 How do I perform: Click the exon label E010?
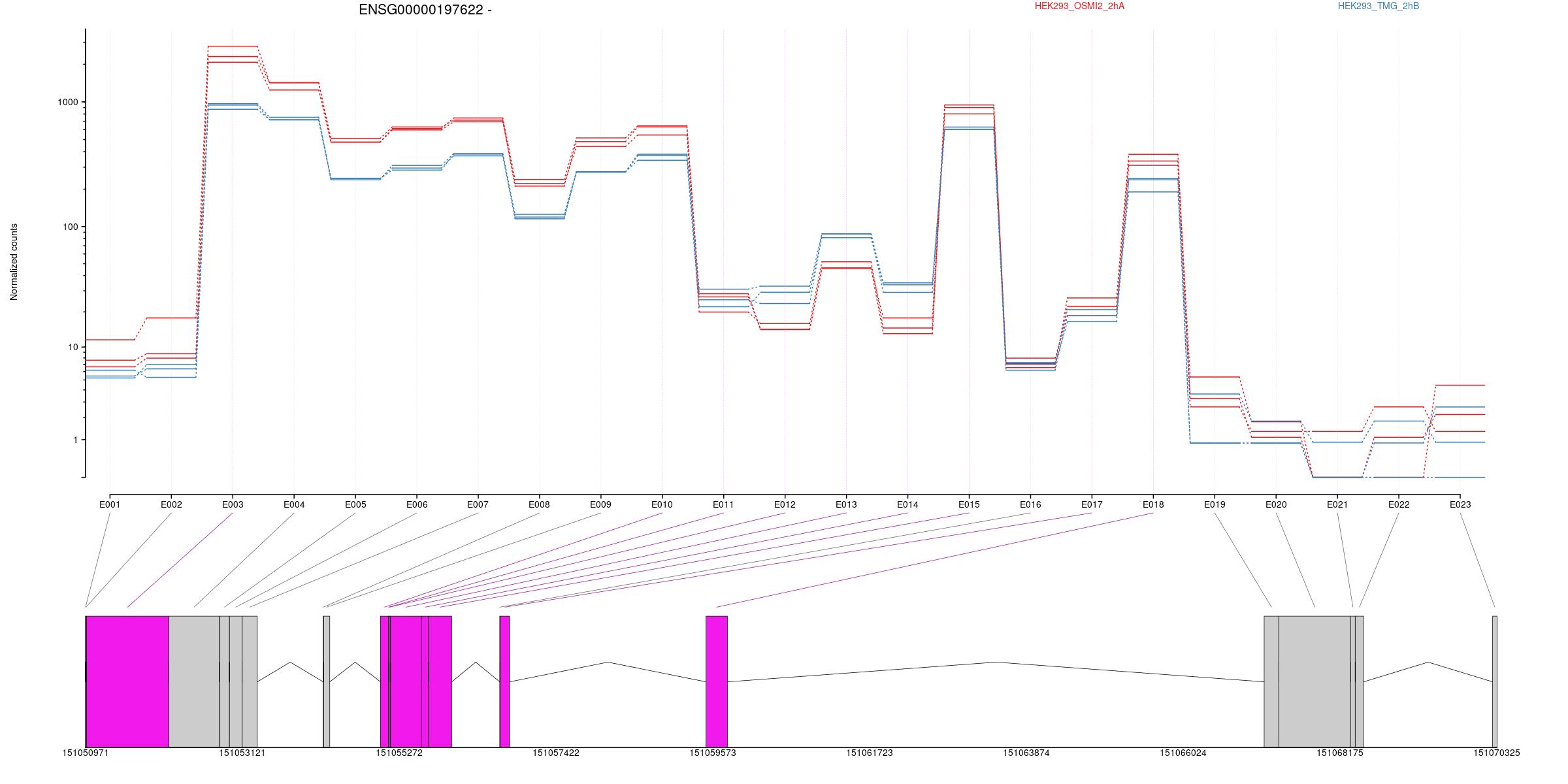click(662, 504)
